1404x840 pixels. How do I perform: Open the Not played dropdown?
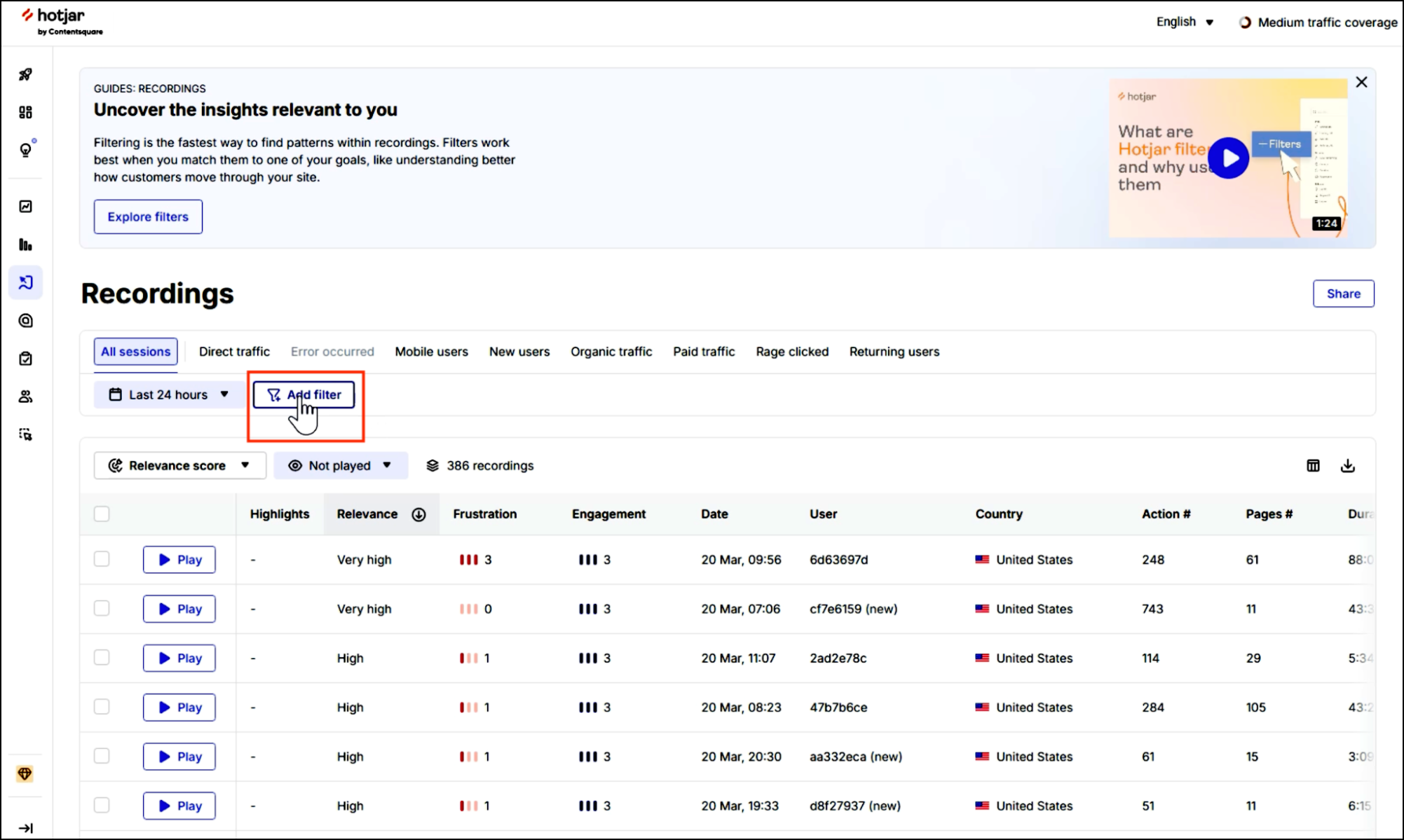click(x=341, y=465)
